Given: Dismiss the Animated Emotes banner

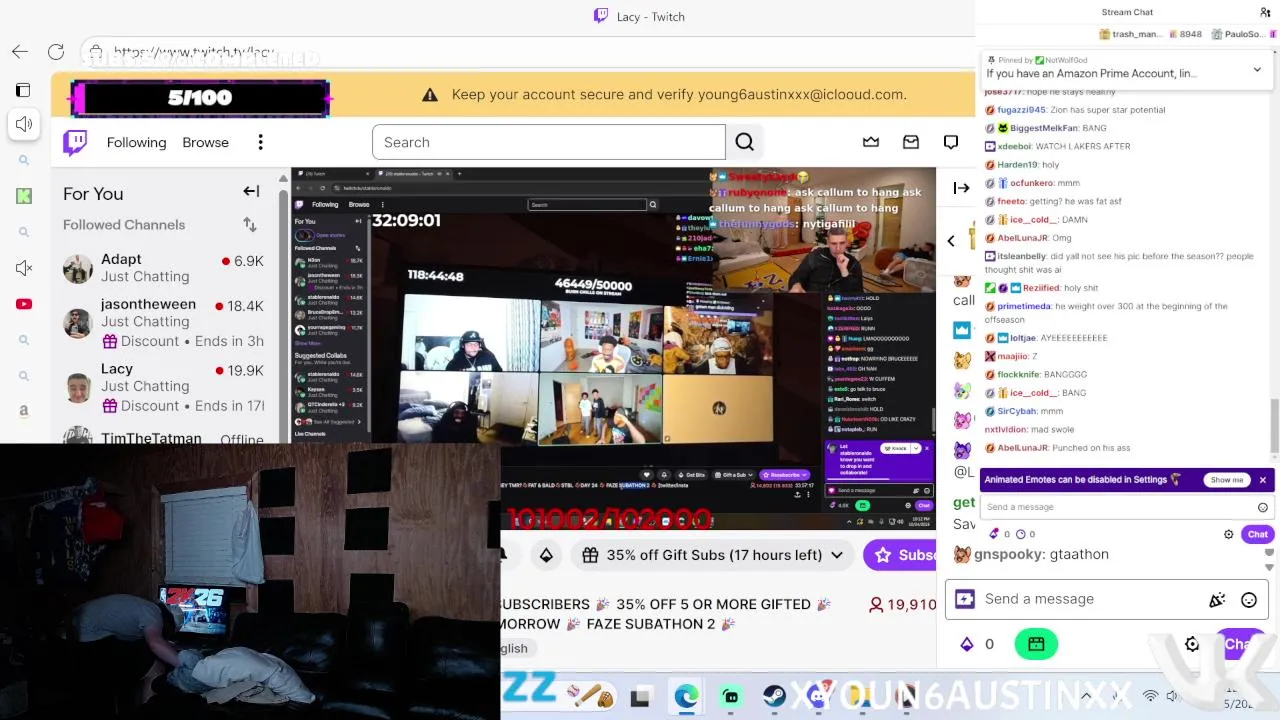Looking at the screenshot, I should pyautogui.click(x=1263, y=480).
